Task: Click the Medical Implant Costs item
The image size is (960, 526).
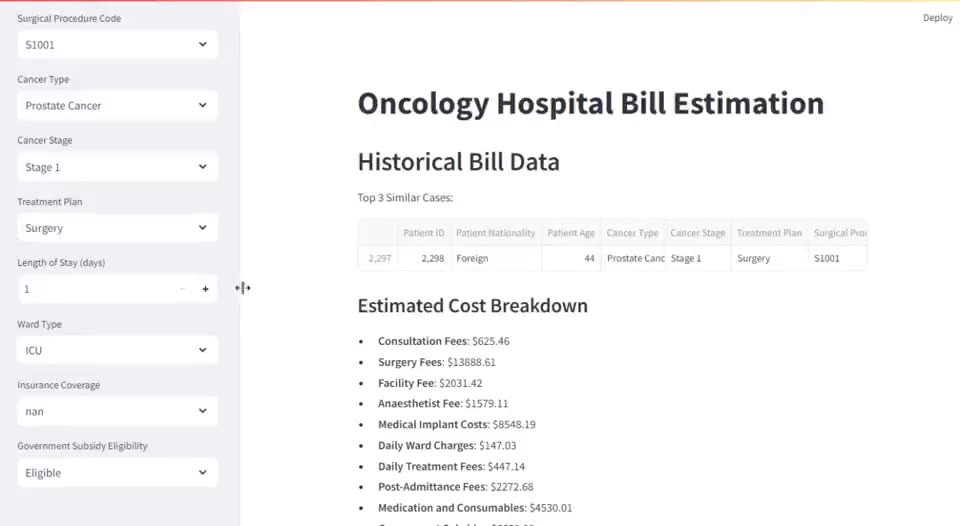Action: pos(457,424)
